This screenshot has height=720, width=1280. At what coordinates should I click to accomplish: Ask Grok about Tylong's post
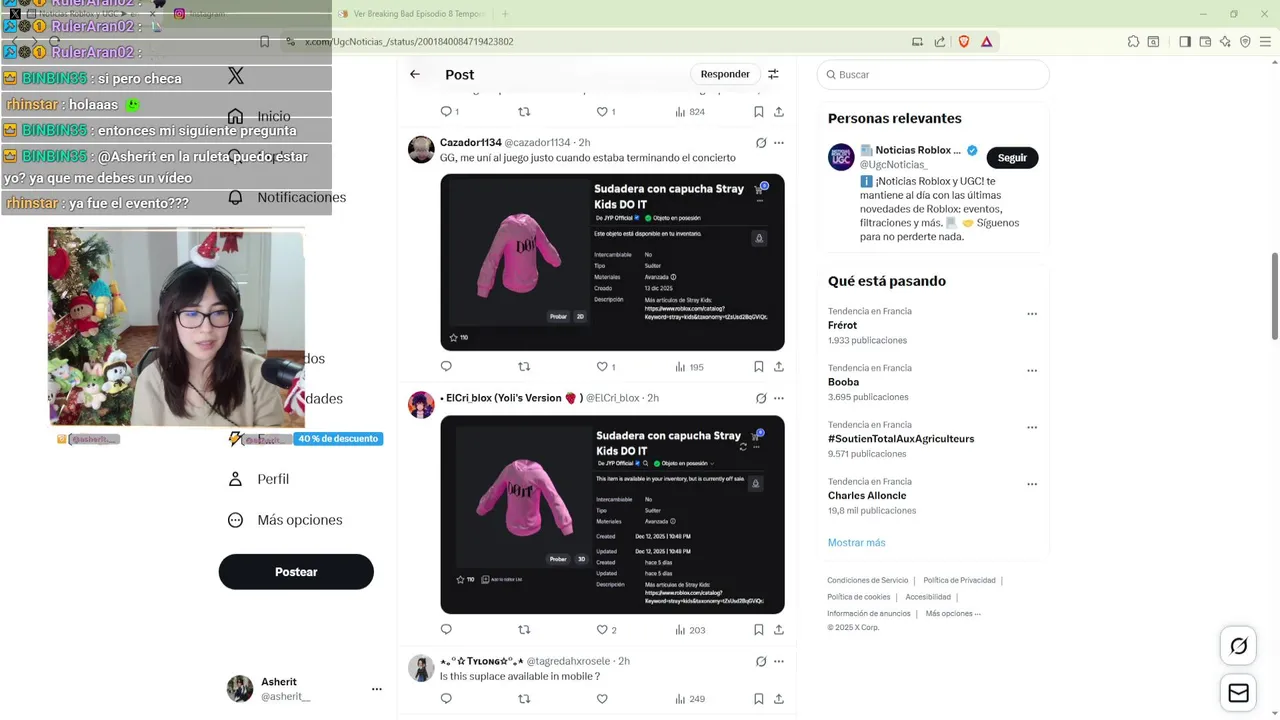click(761, 661)
